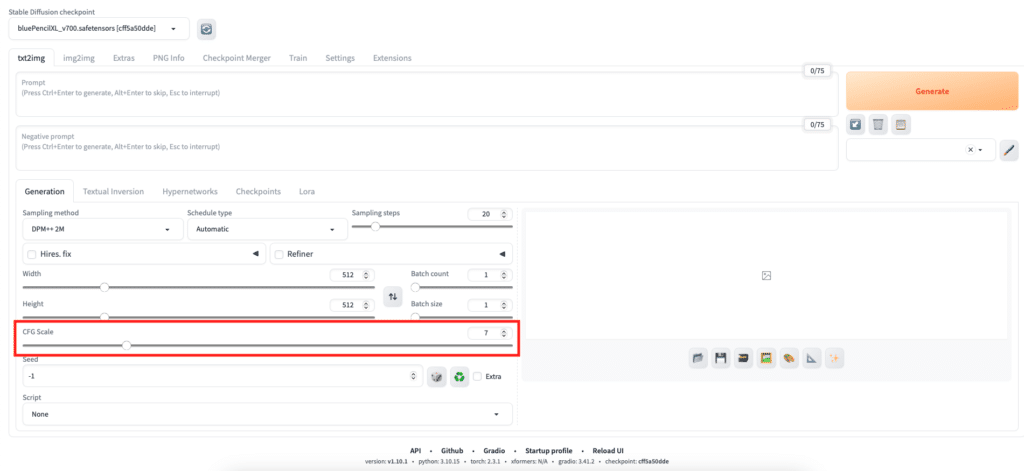Click the Reload UI footer link
1024x471 pixels.
pyautogui.click(x=606, y=451)
